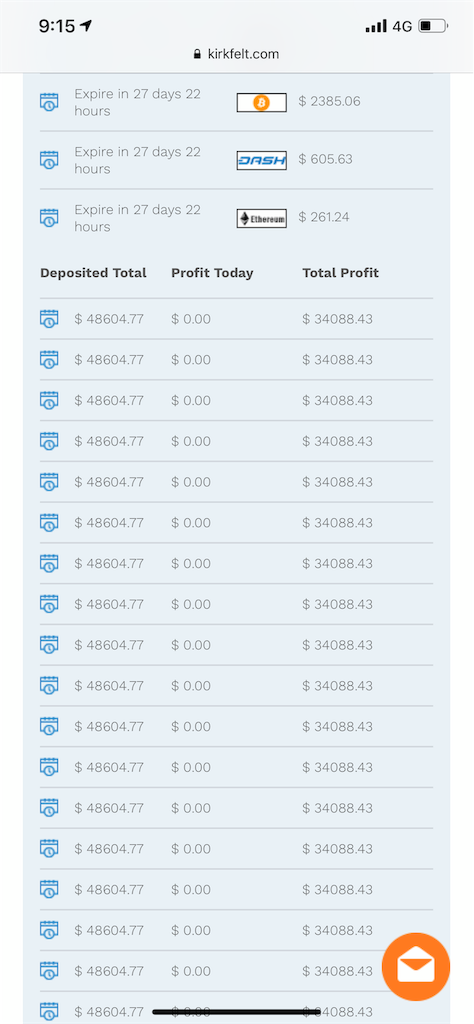Click calendar icon beside $605.63 row

(49, 160)
